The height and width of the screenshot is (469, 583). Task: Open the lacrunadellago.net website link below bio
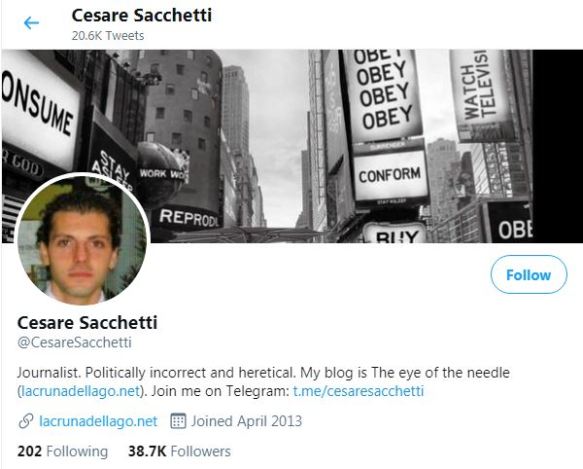tap(98, 421)
